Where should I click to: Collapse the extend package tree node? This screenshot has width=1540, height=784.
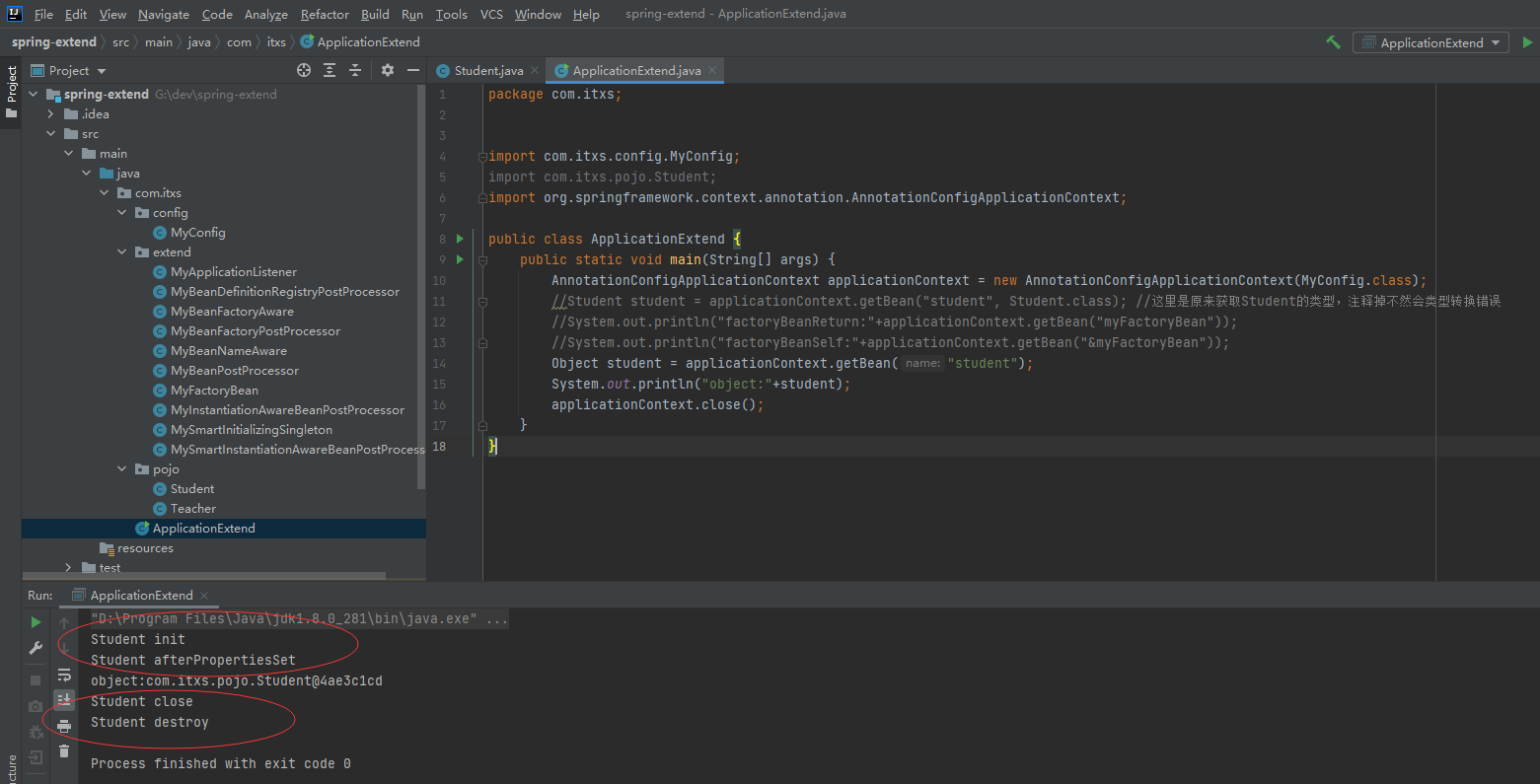click(122, 252)
